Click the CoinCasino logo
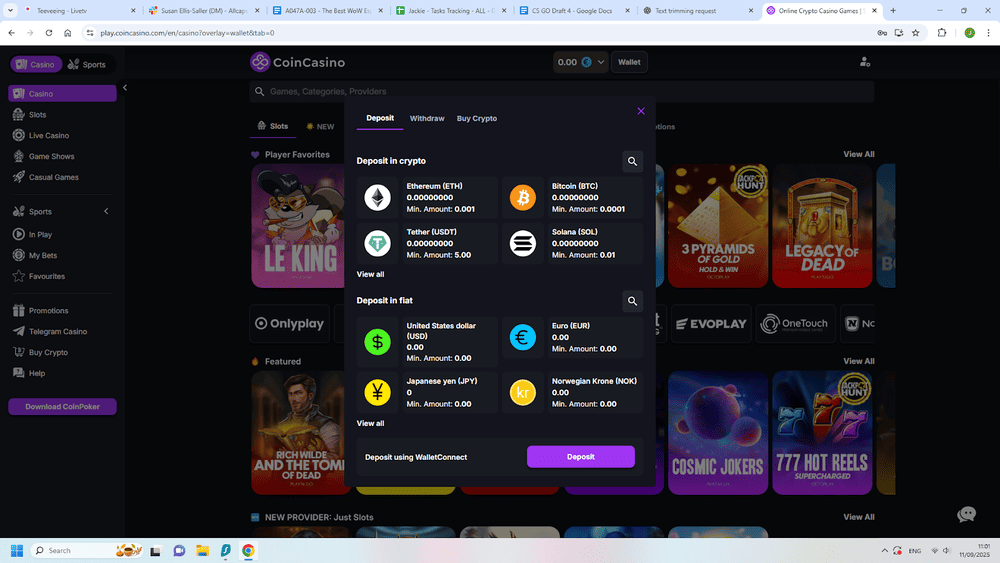1000x563 pixels. [297, 62]
